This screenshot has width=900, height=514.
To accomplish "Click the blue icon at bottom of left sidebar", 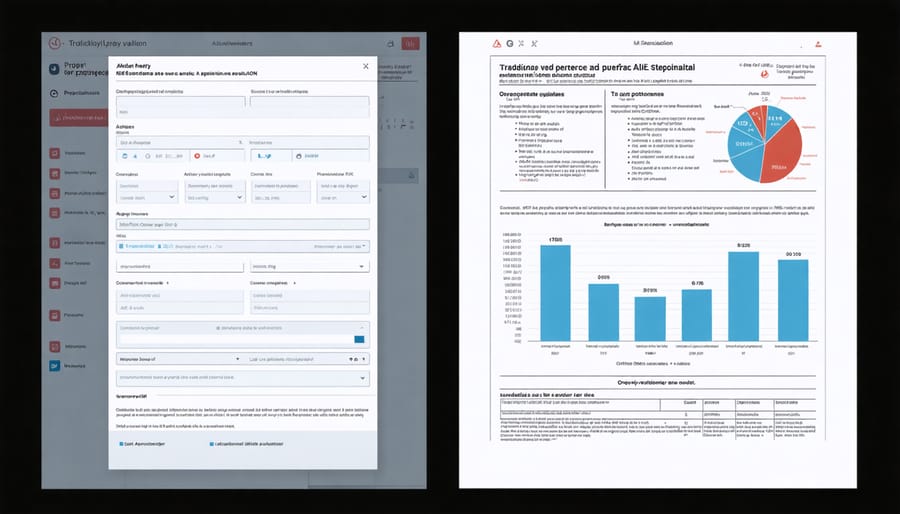I will (x=54, y=366).
